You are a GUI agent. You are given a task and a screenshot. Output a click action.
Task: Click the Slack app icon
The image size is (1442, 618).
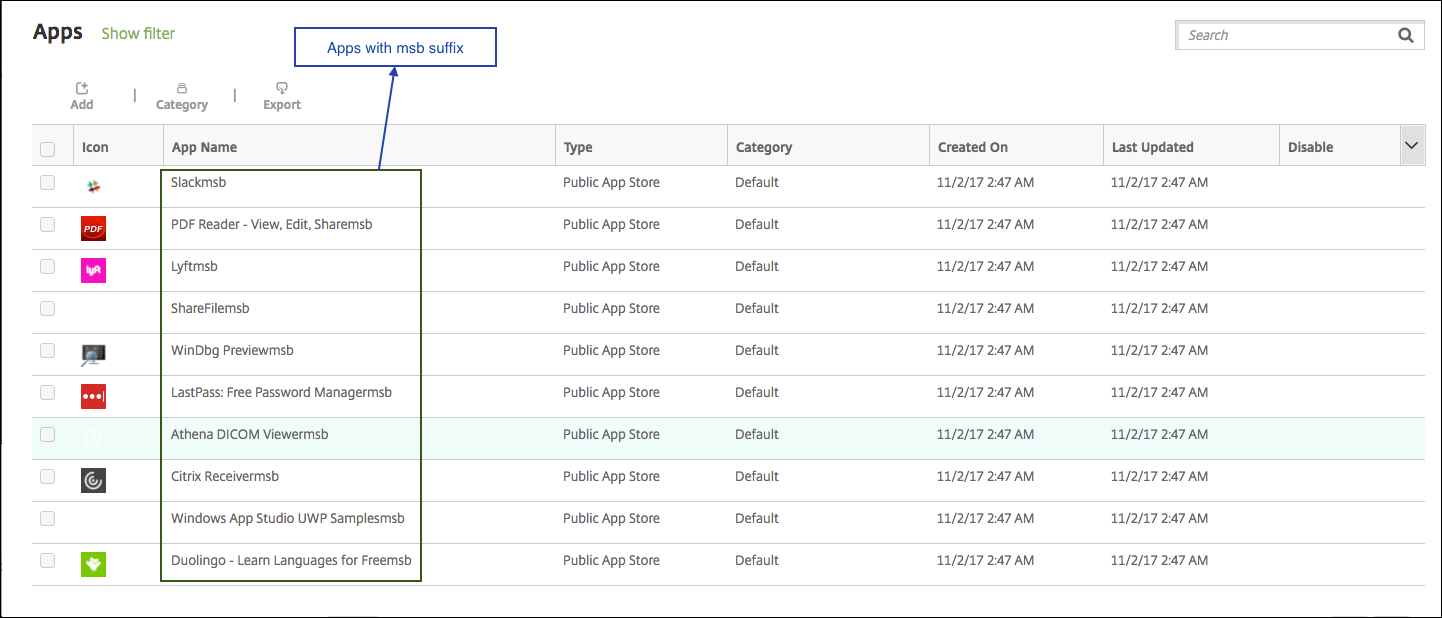[93, 186]
